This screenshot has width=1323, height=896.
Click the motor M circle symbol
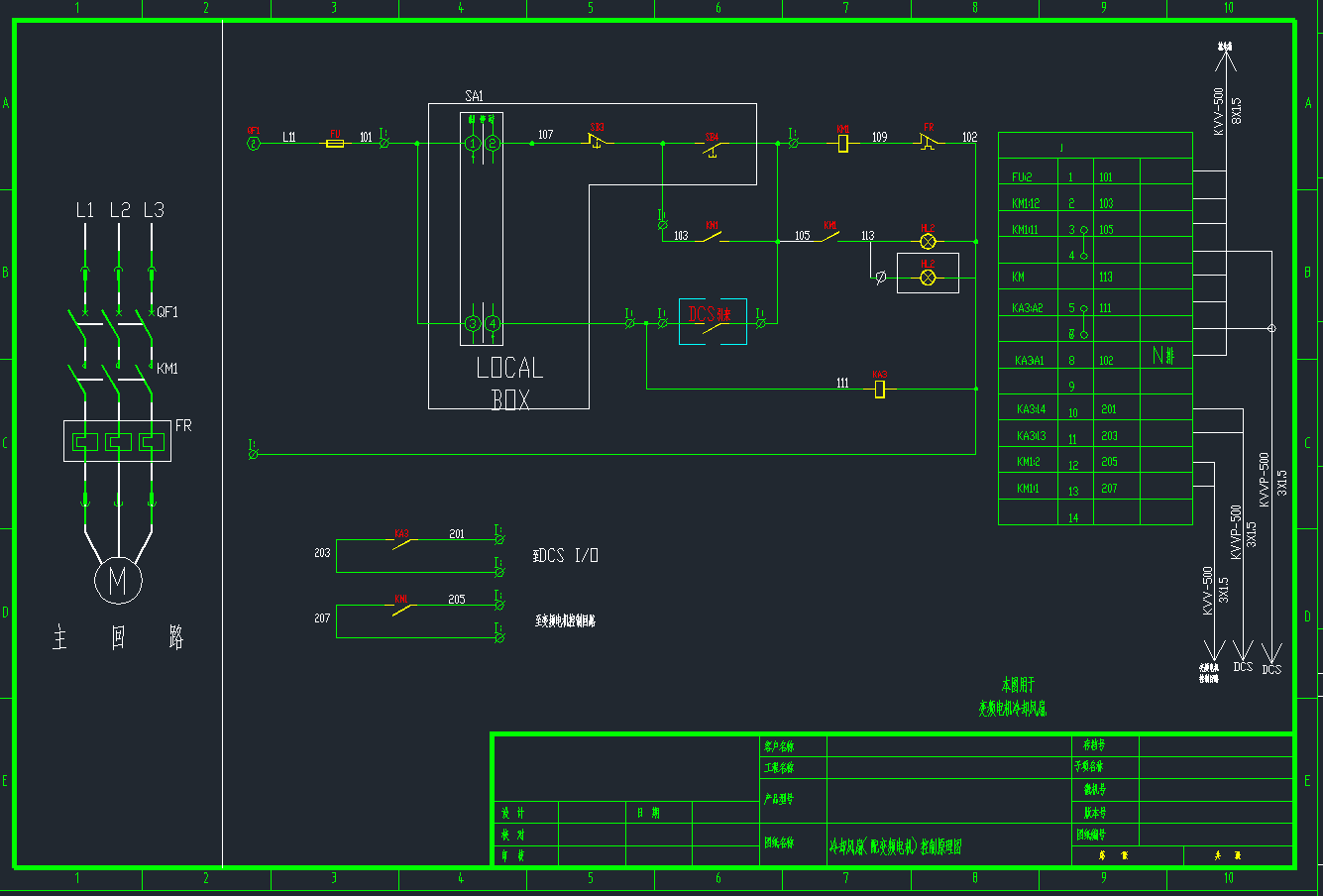[118, 580]
